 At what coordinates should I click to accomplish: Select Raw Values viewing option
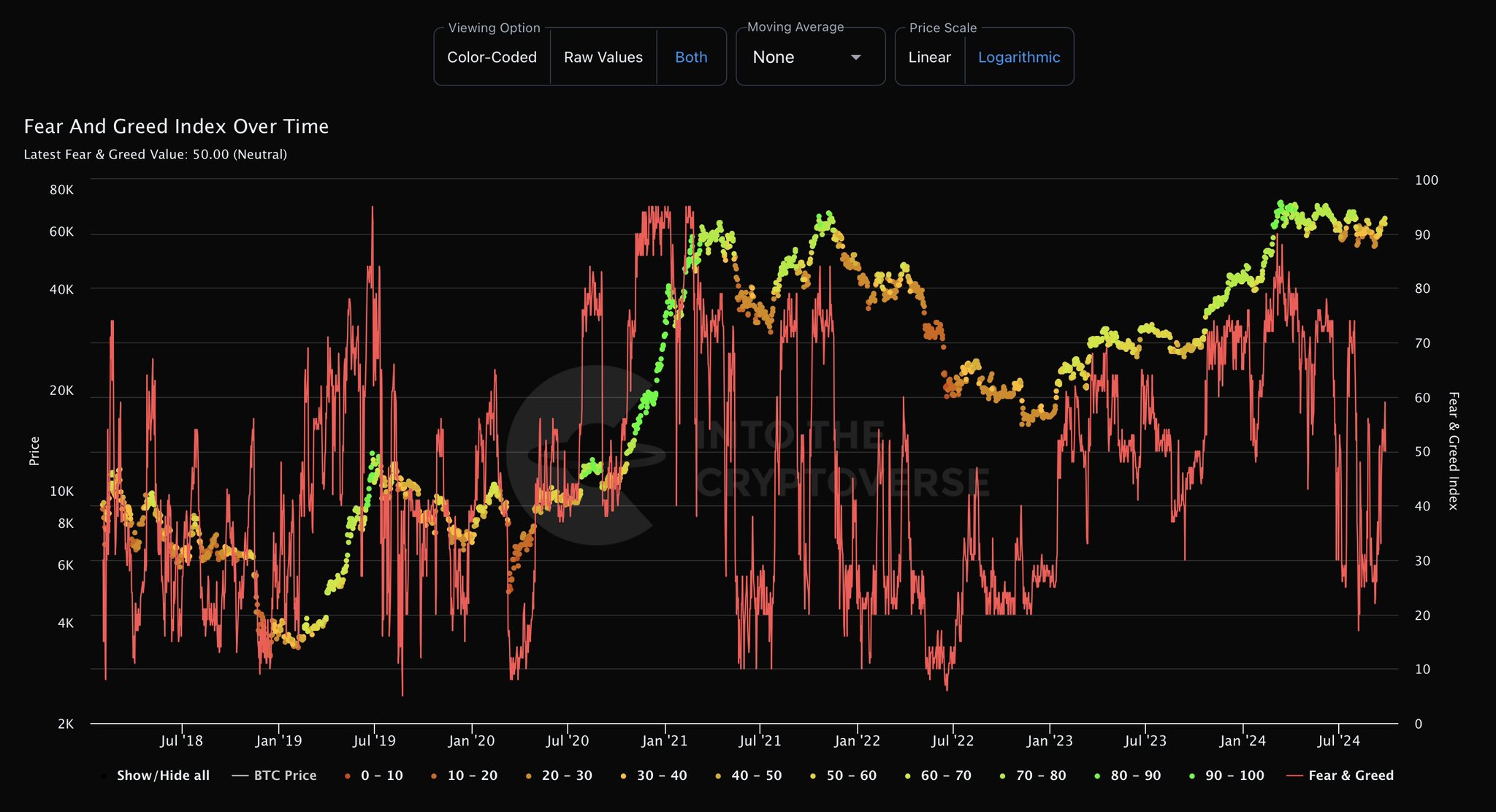coord(603,57)
